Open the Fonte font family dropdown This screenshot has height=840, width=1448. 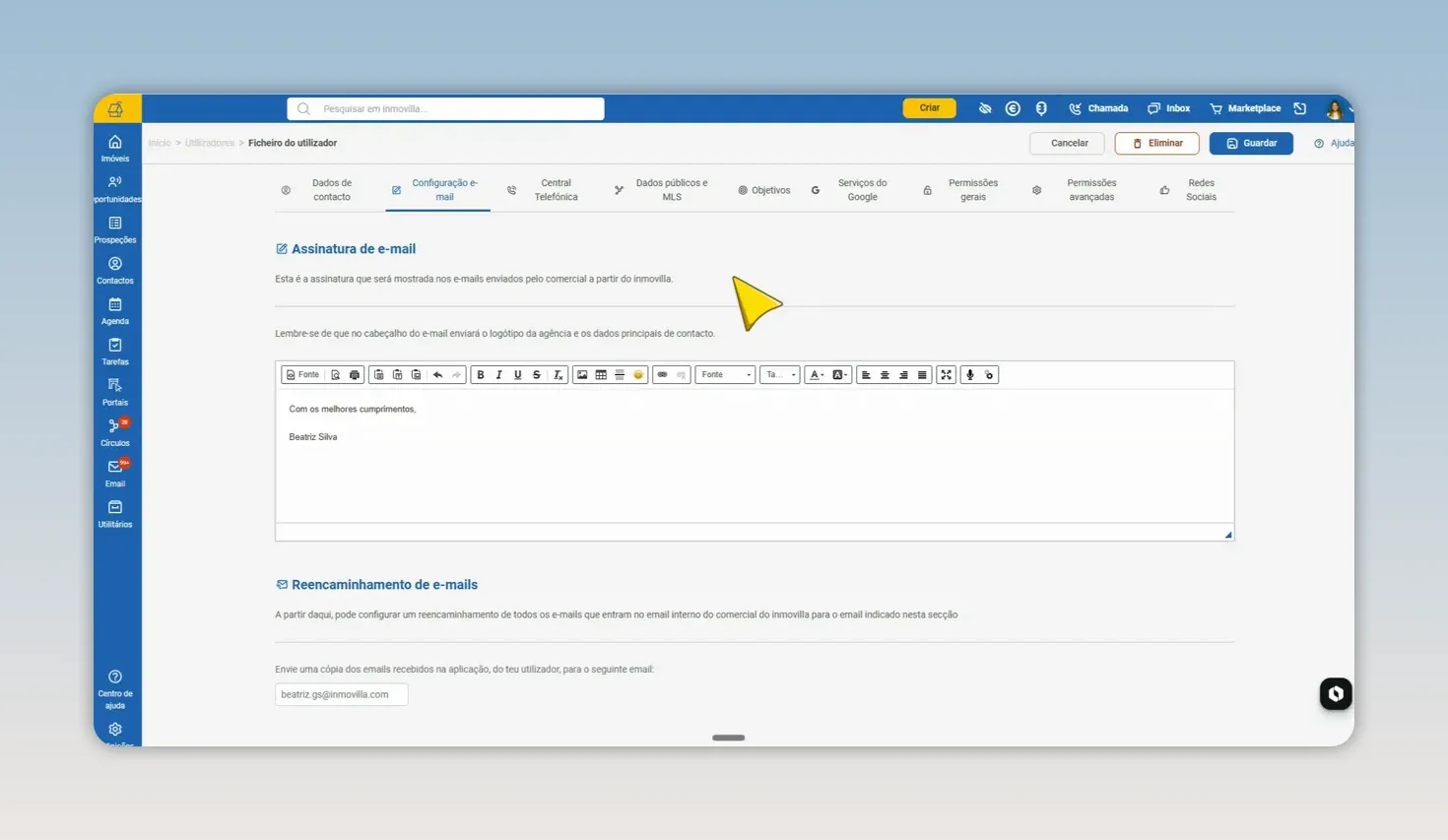point(725,375)
